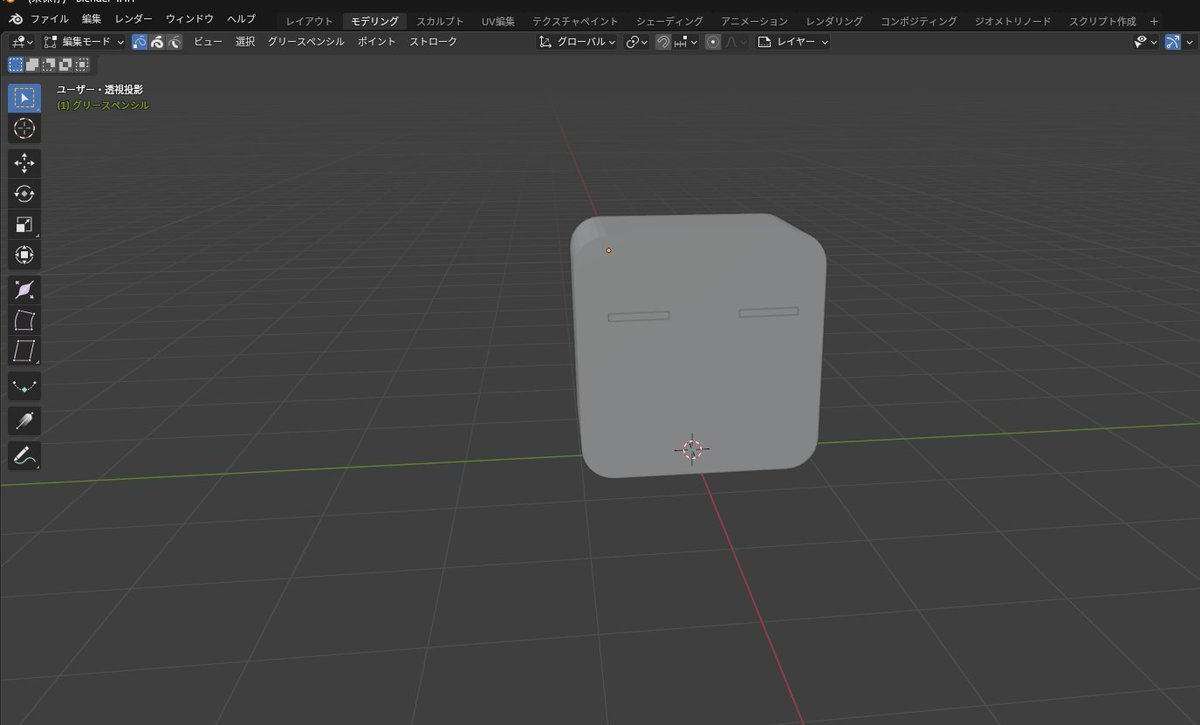Switch to the スクリプト作成 workspace tab
The image size is (1200, 725).
point(1102,21)
